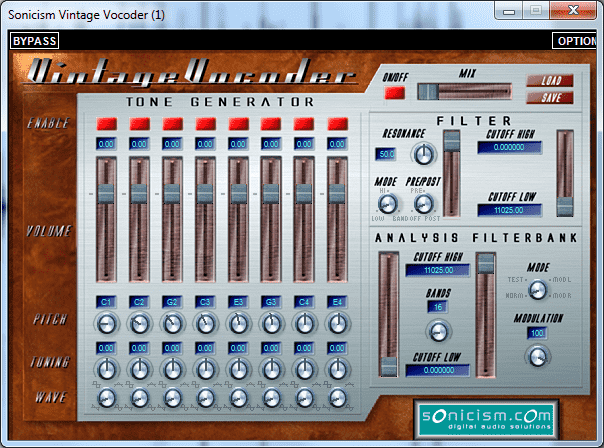The width and height of the screenshot is (604, 448).
Task: Toggle enable for E3 tone generator
Action: [x=239, y=124]
